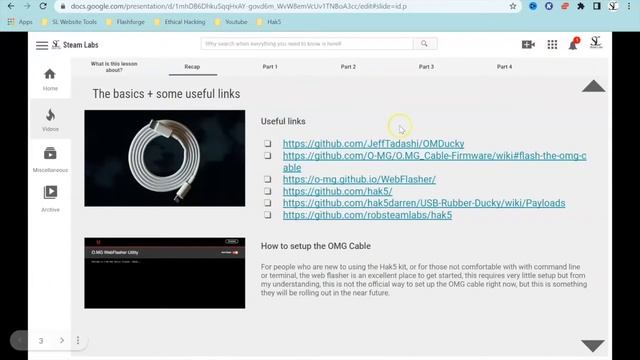Tick checkbox beside USB-Rubber-Ducky Payloads link
The height and width of the screenshot is (360, 640).
pyautogui.click(x=268, y=202)
